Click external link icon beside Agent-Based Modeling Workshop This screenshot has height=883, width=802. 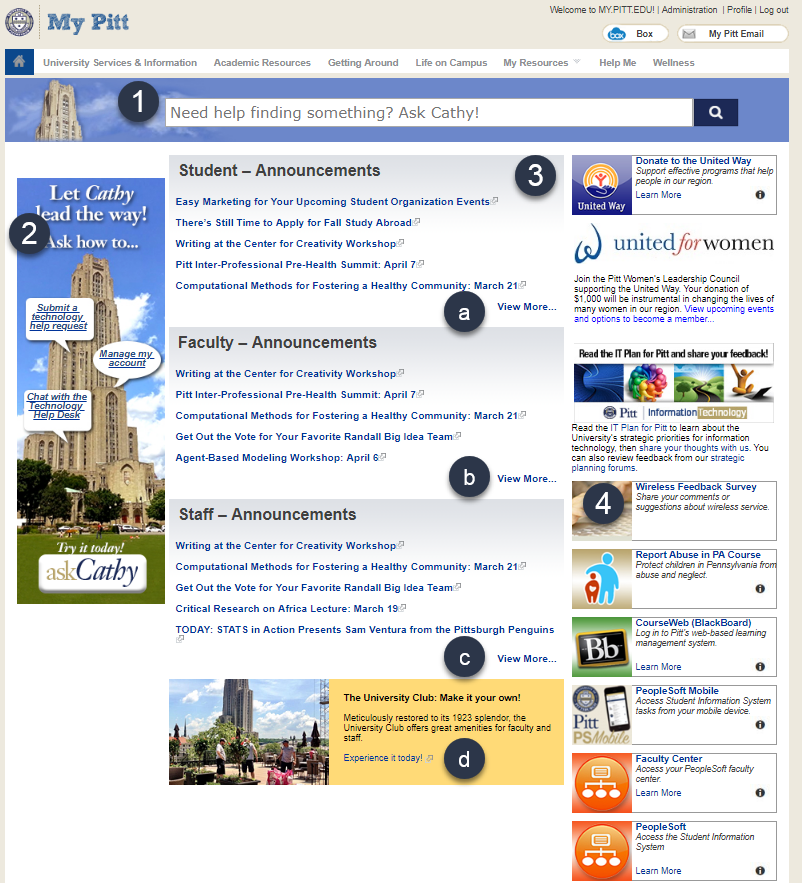click(x=383, y=457)
